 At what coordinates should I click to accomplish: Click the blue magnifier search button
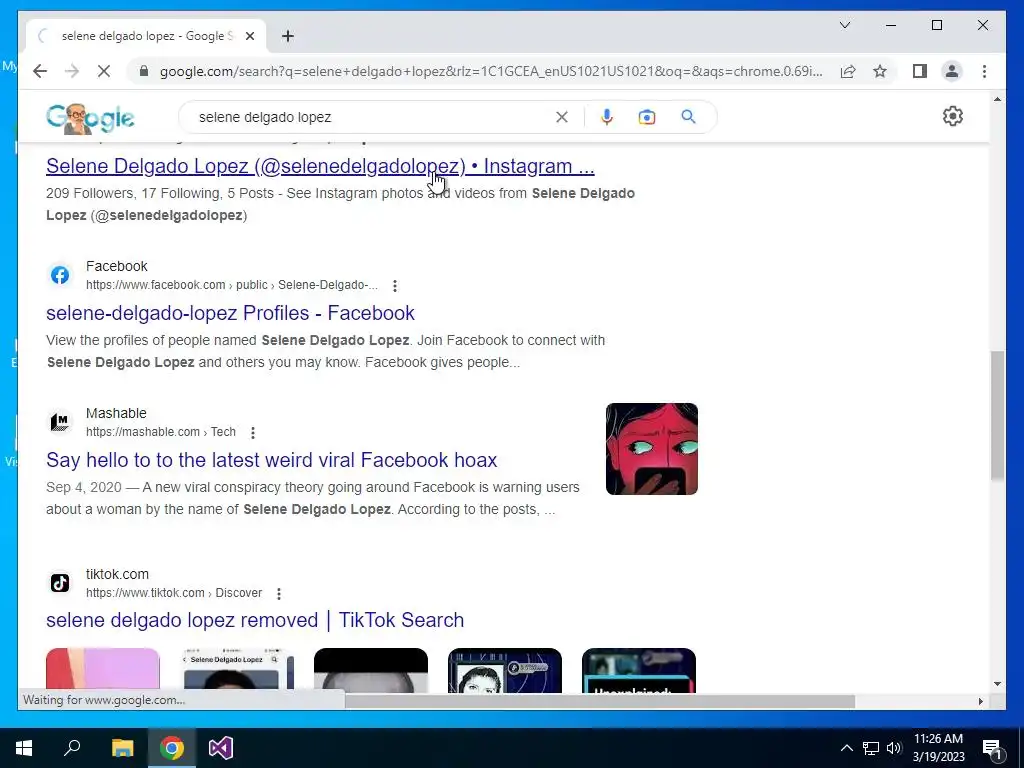pyautogui.click(x=688, y=117)
